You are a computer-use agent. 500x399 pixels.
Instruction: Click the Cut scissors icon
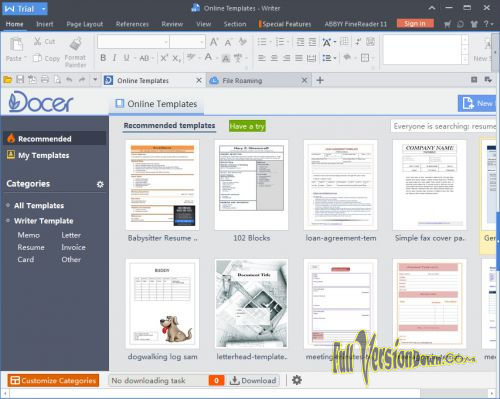pos(37,41)
